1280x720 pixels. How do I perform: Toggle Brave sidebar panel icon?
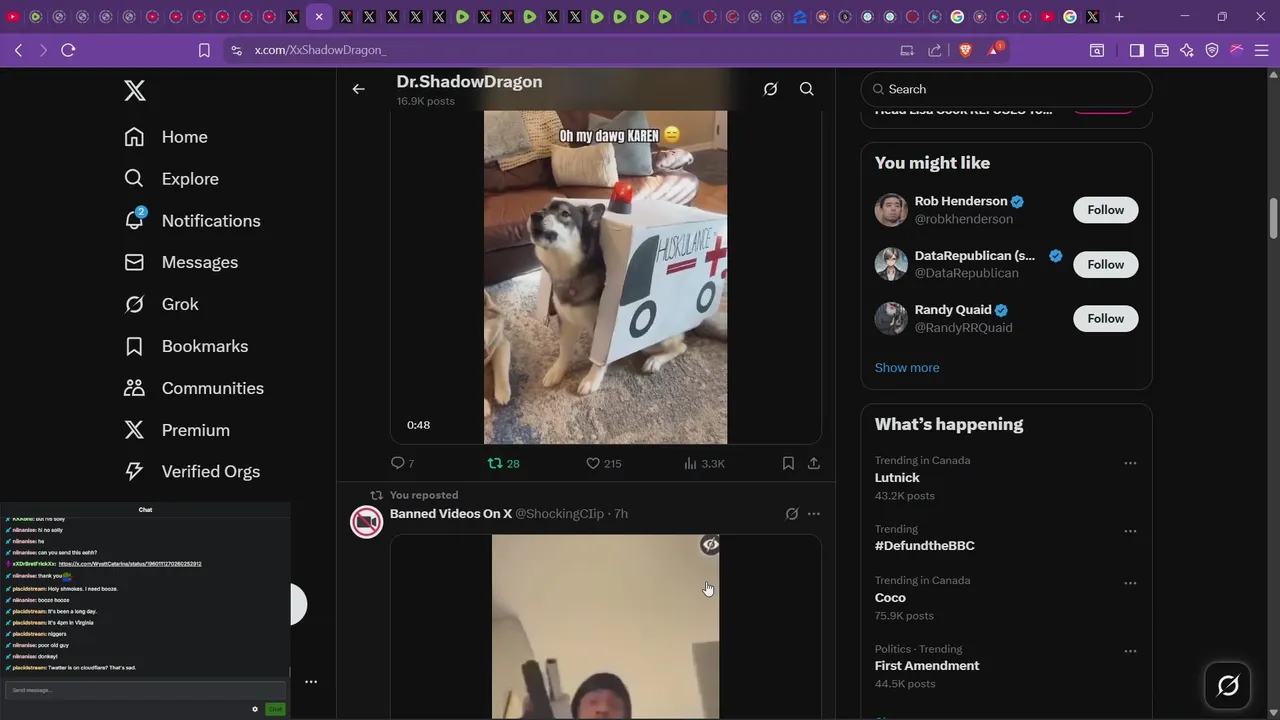1136,50
